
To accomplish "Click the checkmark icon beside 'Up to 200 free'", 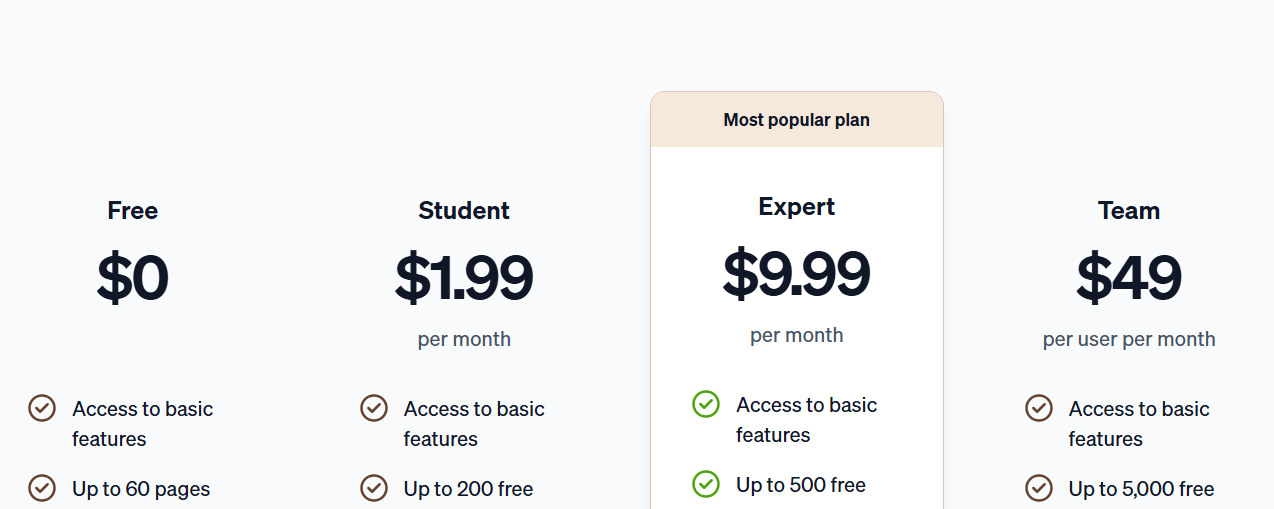I will [x=374, y=488].
